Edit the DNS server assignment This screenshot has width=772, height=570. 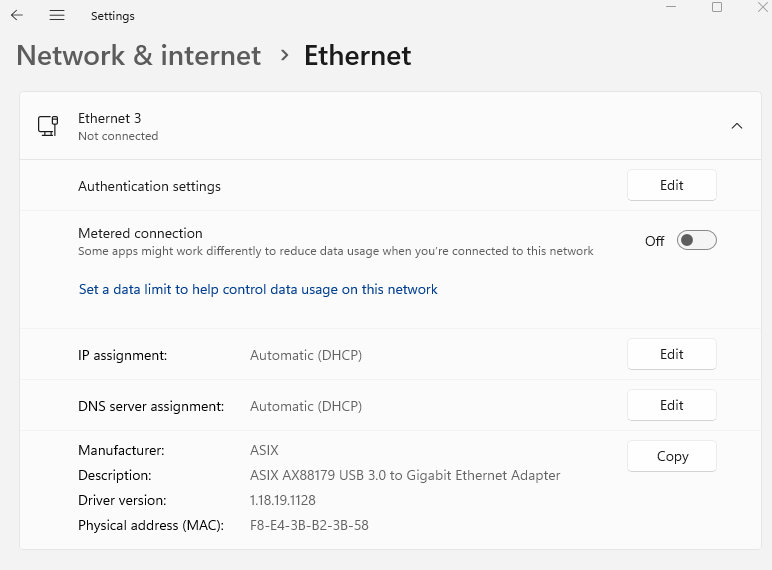pos(671,405)
